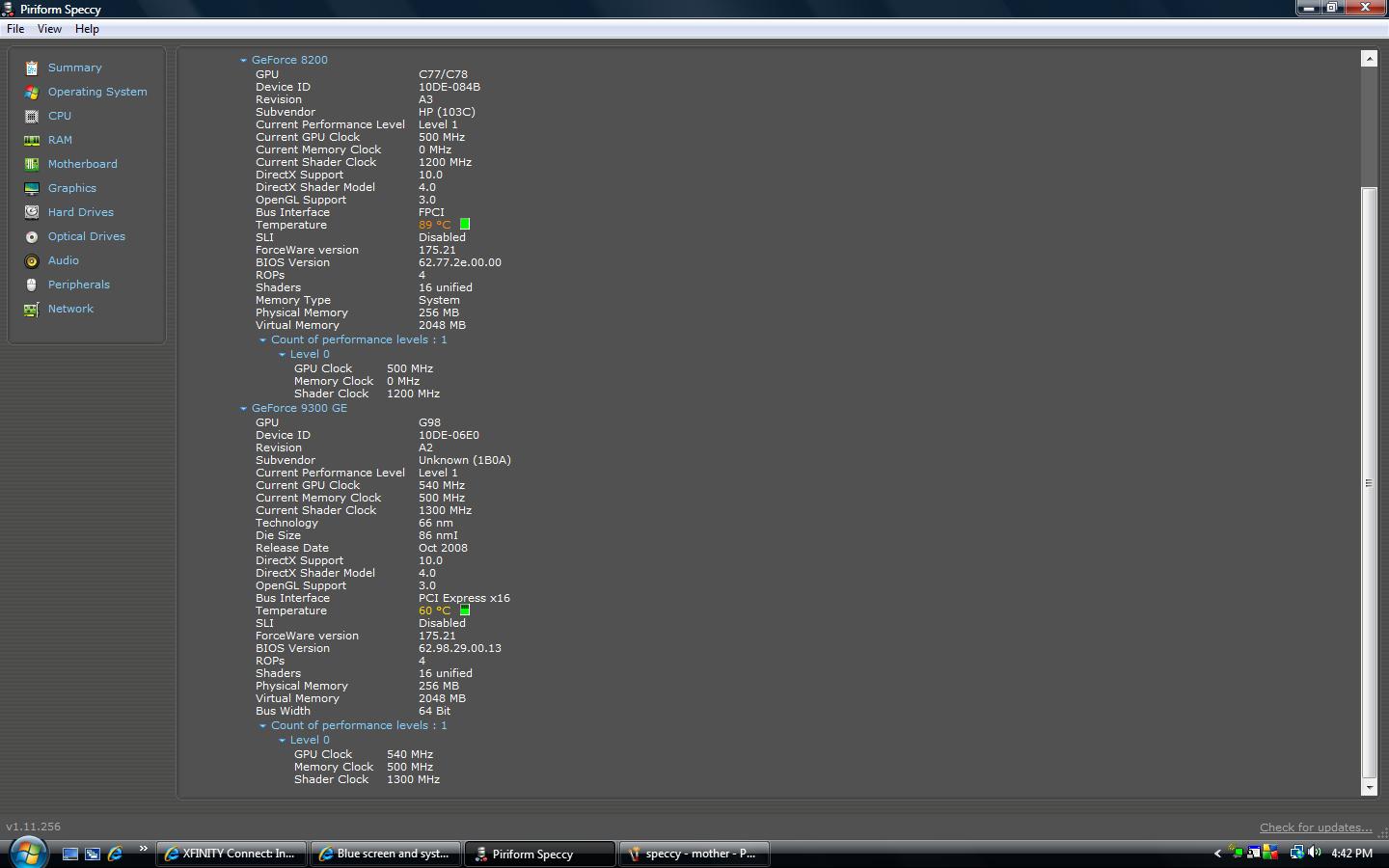
Task: Select the CPU sidebar icon
Action: point(32,116)
